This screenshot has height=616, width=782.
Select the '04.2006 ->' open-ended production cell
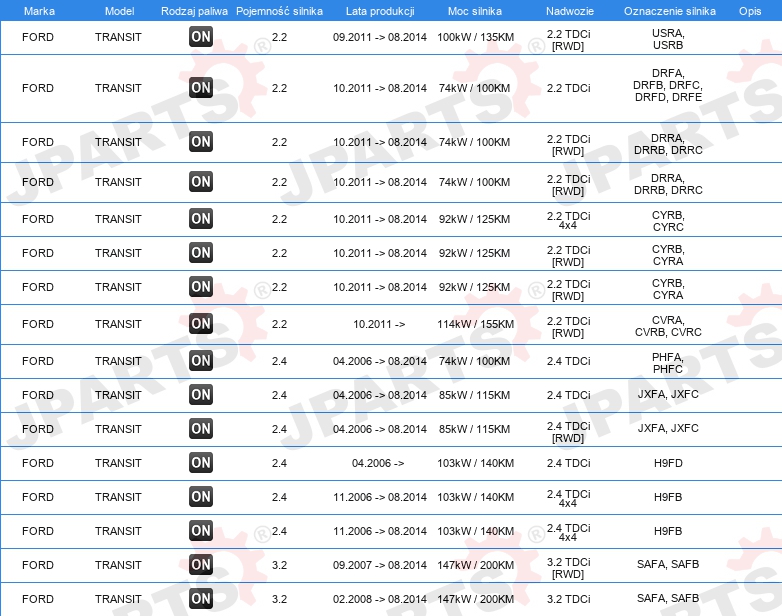378,463
